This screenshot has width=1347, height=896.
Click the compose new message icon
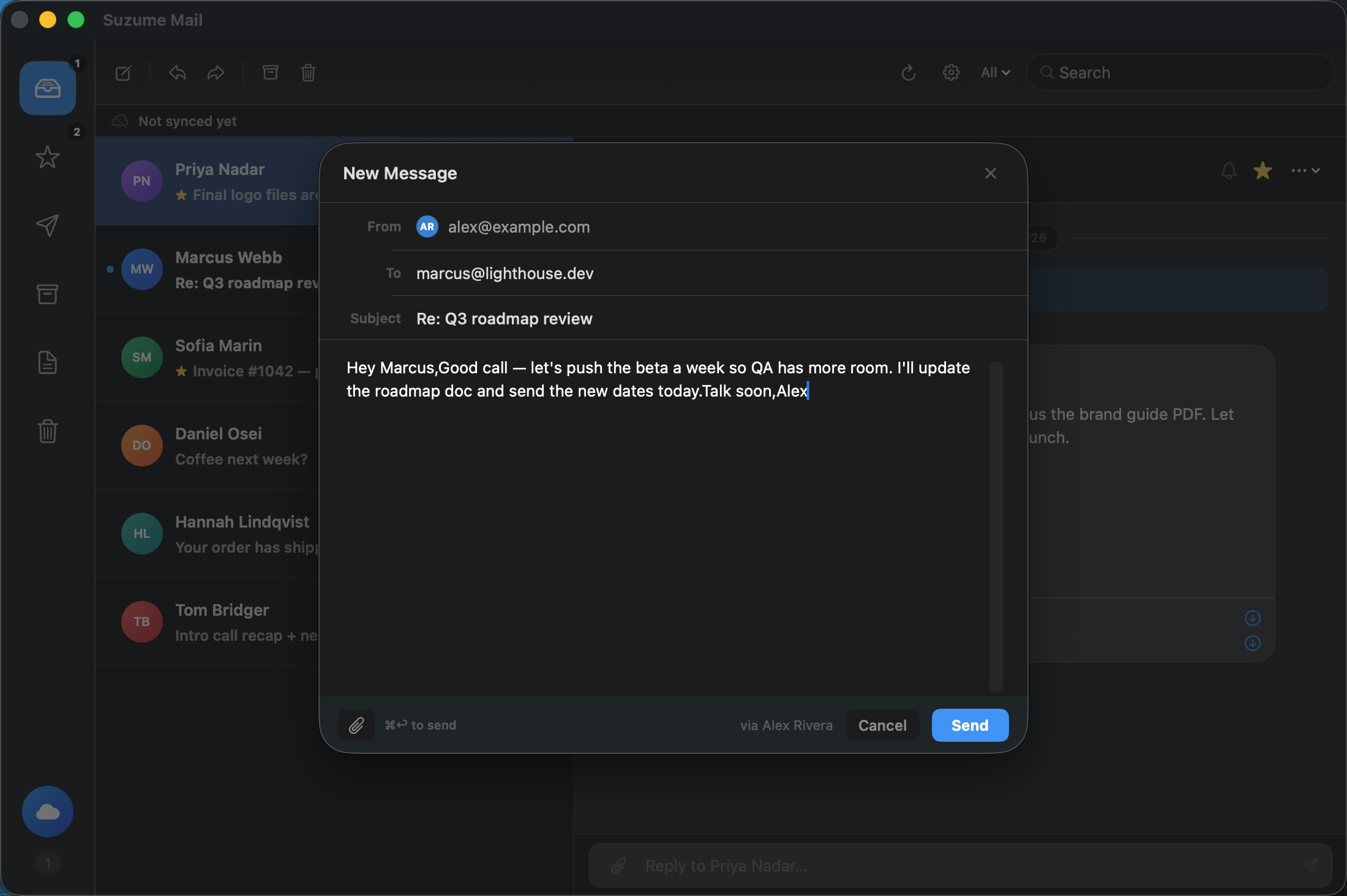click(123, 73)
